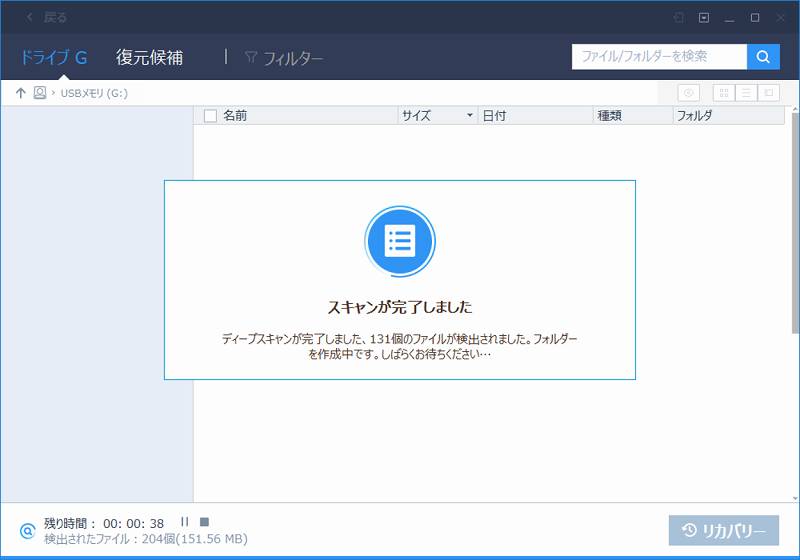Switch to the 復元候補 tab

pyautogui.click(x=149, y=57)
